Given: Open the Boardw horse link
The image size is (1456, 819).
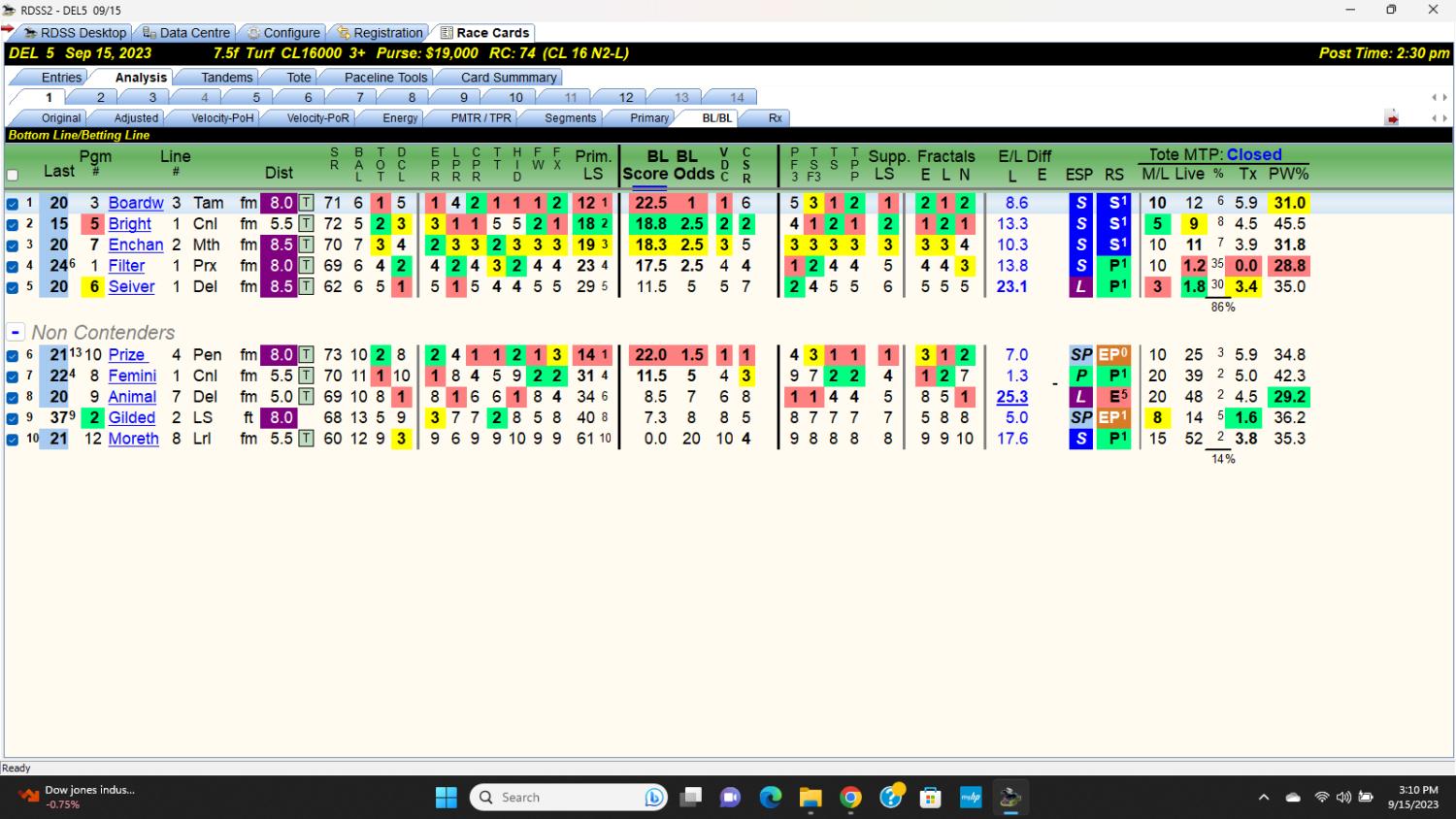Looking at the screenshot, I should (136, 203).
